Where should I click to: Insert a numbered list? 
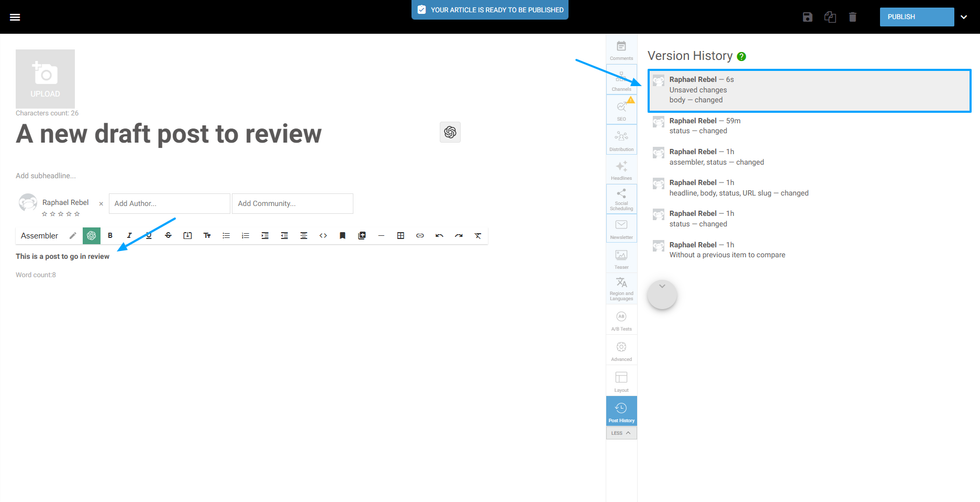click(245, 236)
